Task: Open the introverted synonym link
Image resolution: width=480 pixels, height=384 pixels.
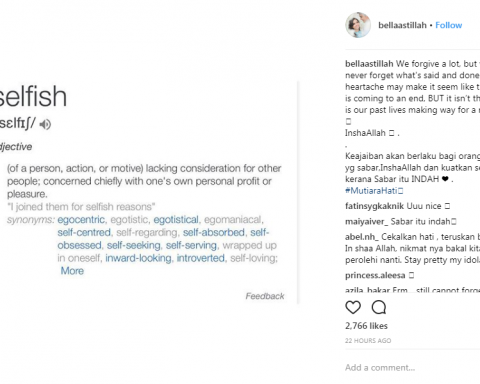Action: [x=201, y=258]
